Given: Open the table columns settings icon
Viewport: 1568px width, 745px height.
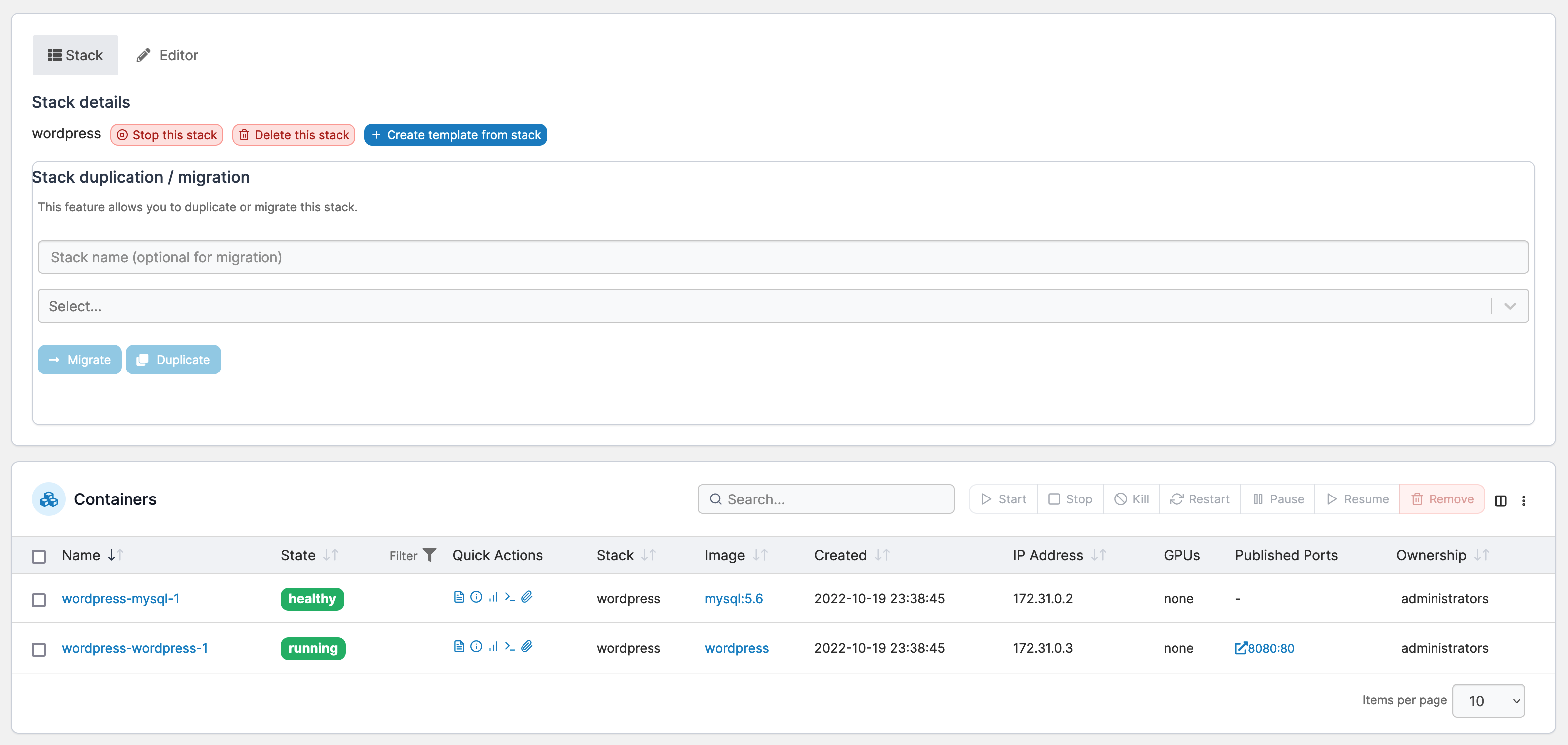Looking at the screenshot, I should (x=1500, y=500).
